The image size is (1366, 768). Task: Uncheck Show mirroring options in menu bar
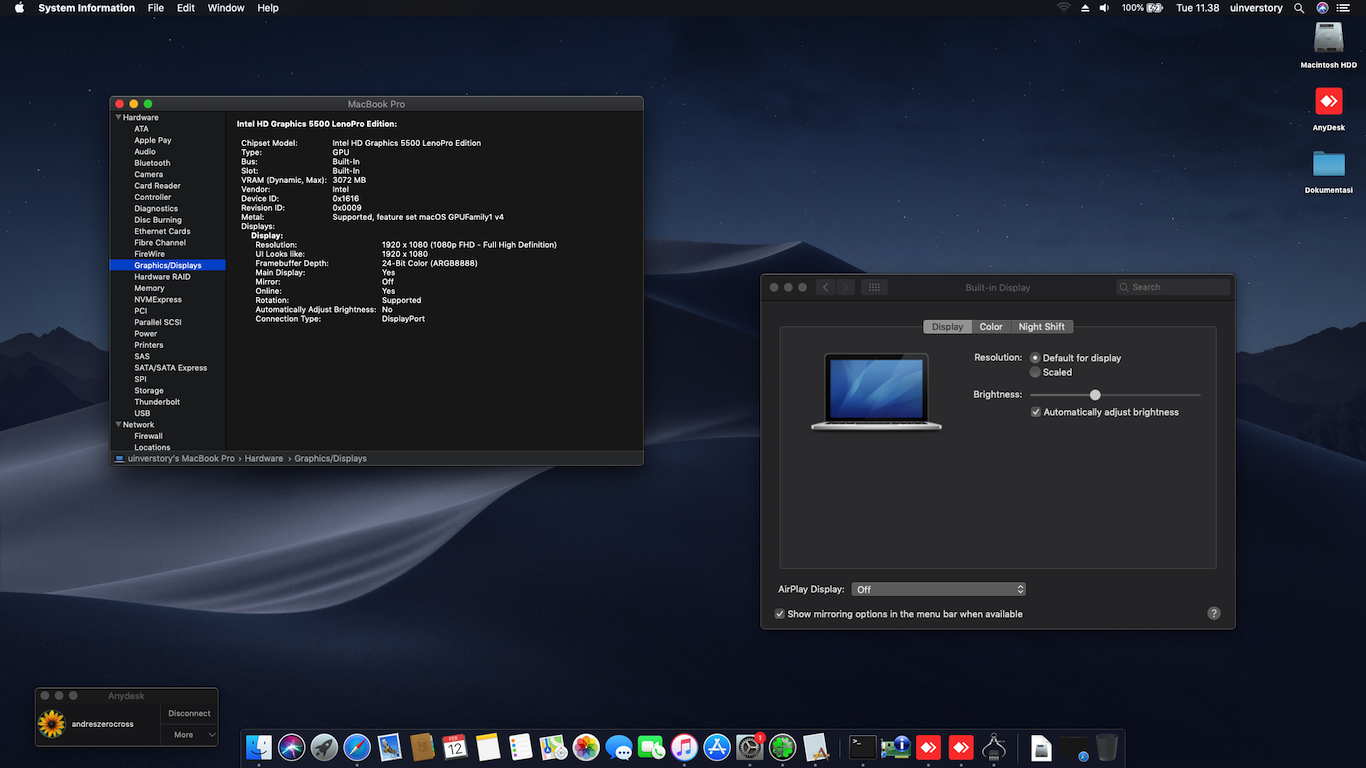[780, 614]
